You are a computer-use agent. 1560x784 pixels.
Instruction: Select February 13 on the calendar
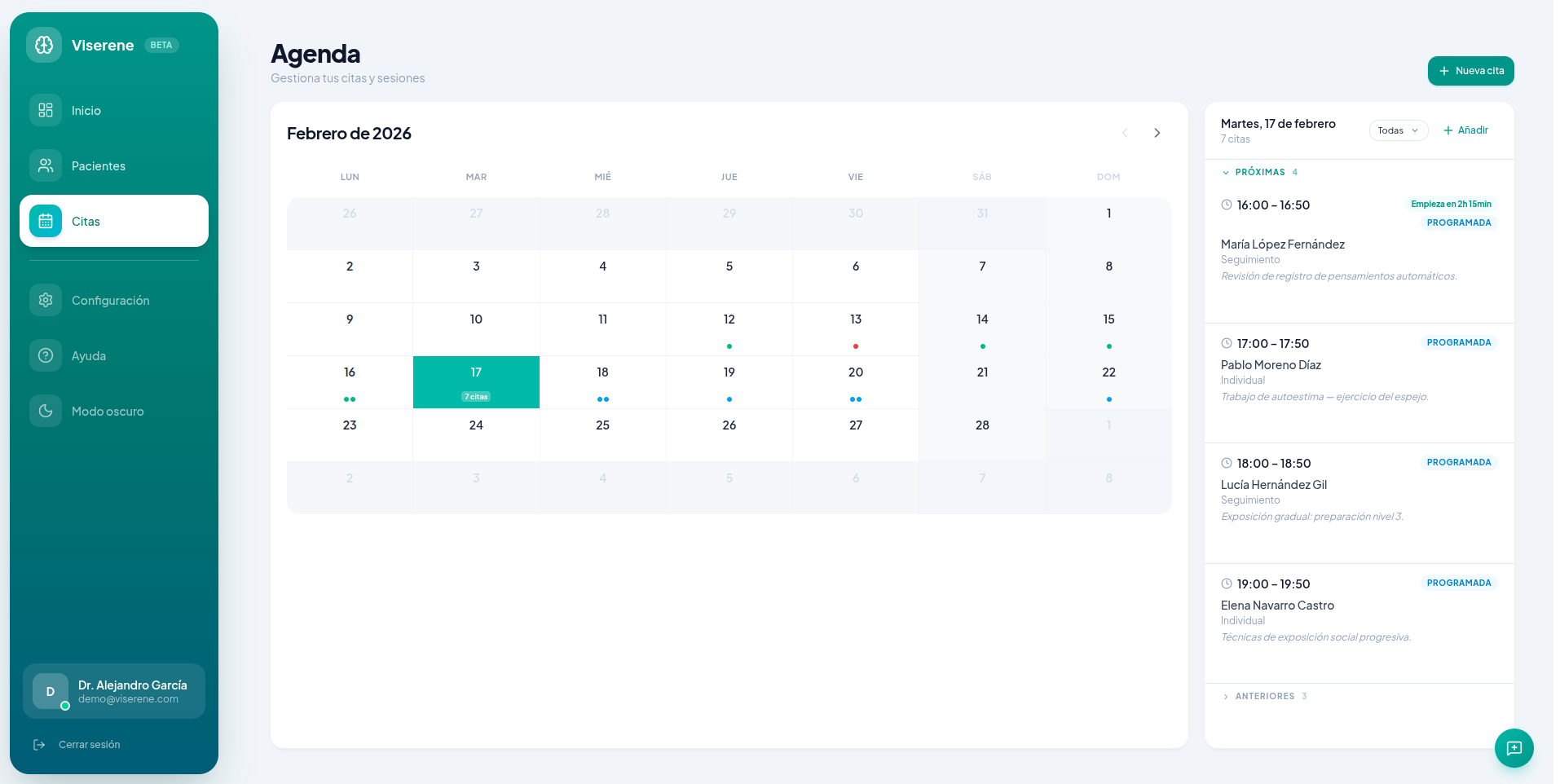(855, 328)
